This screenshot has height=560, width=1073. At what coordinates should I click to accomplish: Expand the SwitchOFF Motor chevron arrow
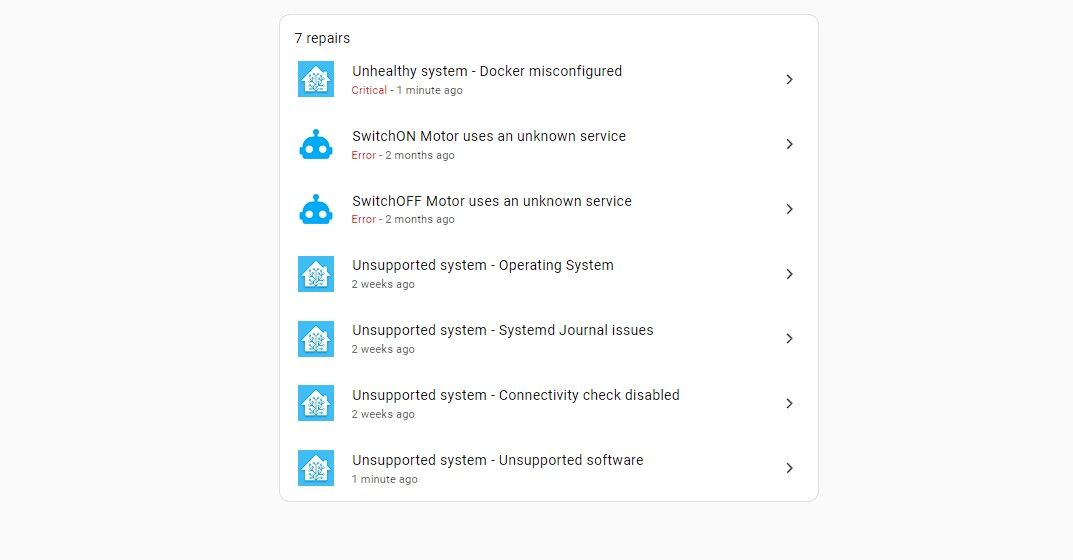[x=789, y=209]
